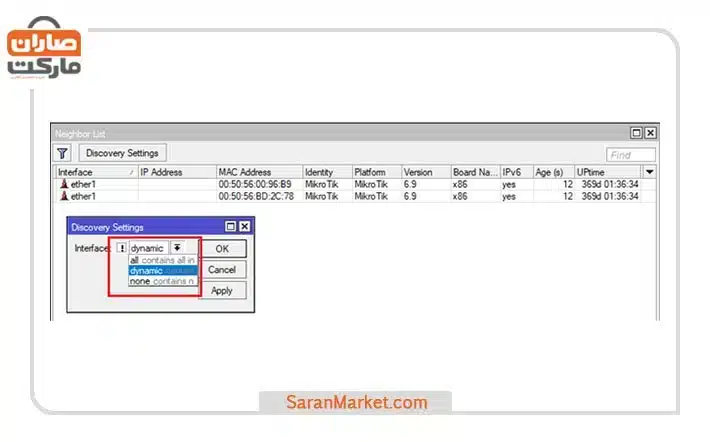This screenshot has width=710, height=442.
Task: Click the filter funnel icon
Action: click(62, 153)
